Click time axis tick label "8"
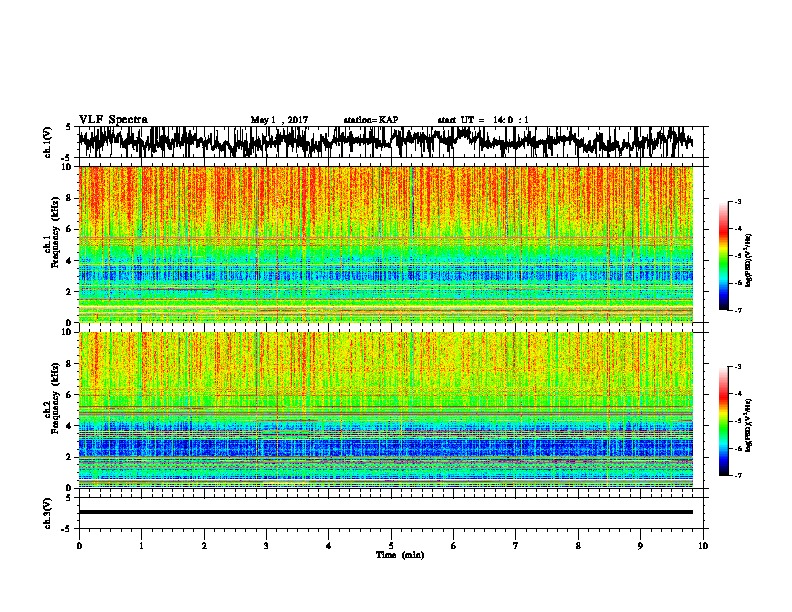The width and height of the screenshot is (792, 612). 578,546
